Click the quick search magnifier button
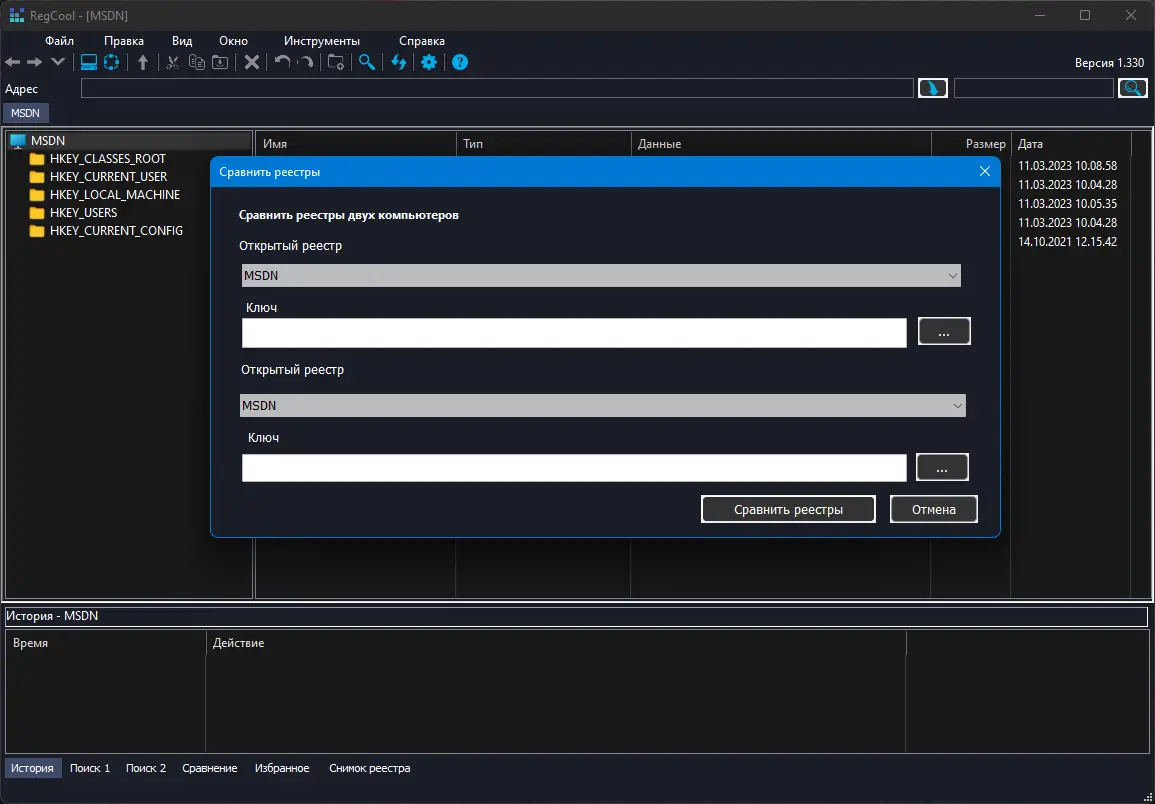 point(1132,88)
